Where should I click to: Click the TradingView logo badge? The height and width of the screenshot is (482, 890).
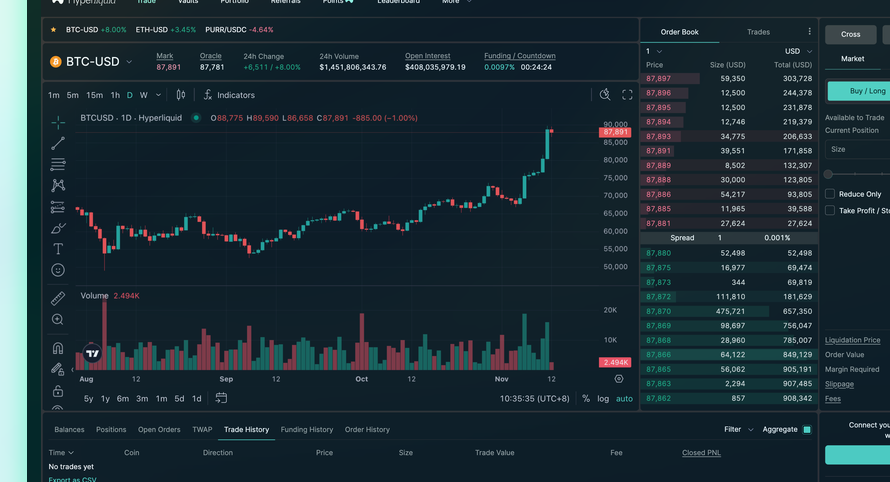(x=92, y=354)
